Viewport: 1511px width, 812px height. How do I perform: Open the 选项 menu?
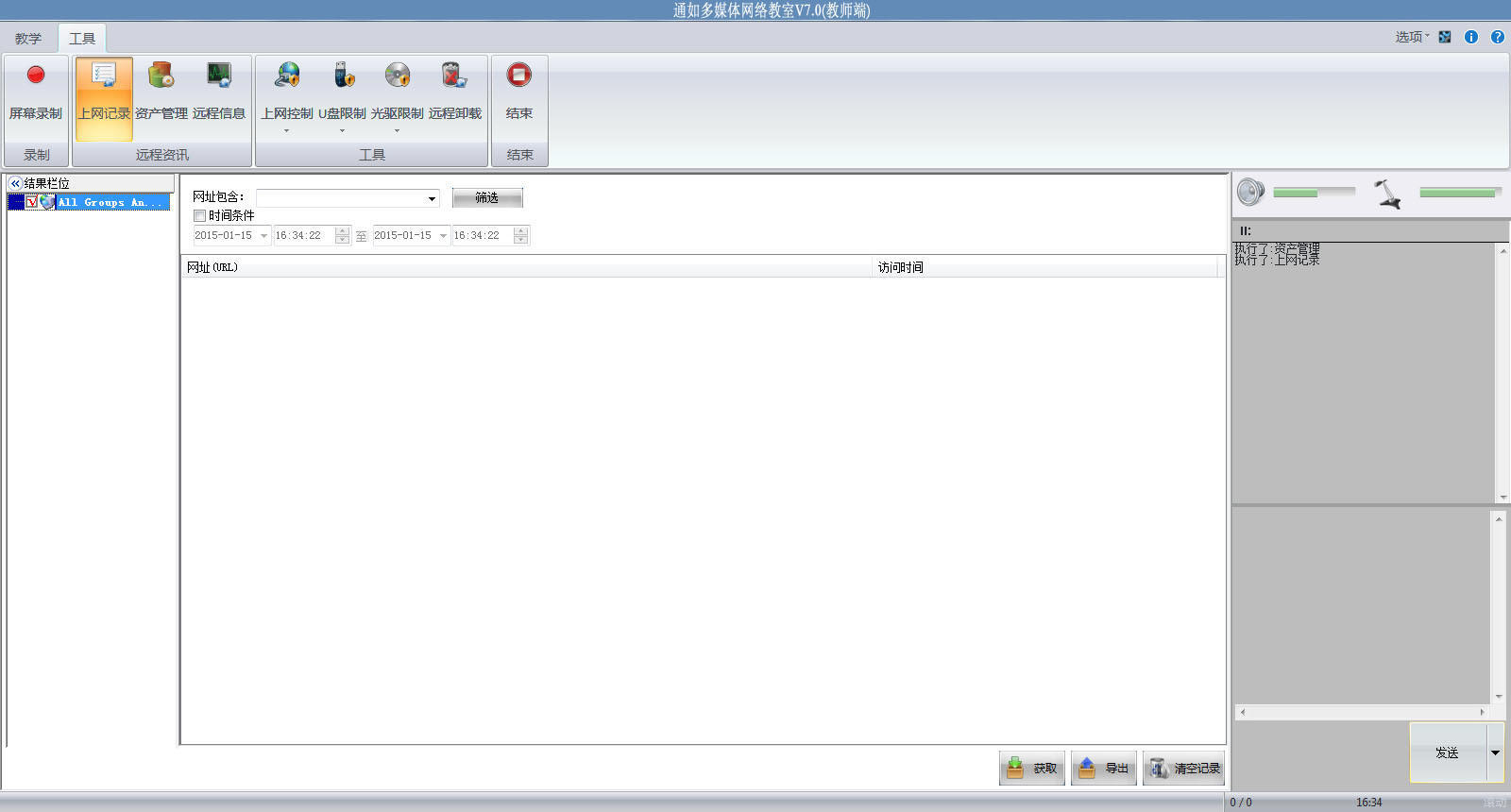pyautogui.click(x=1411, y=37)
